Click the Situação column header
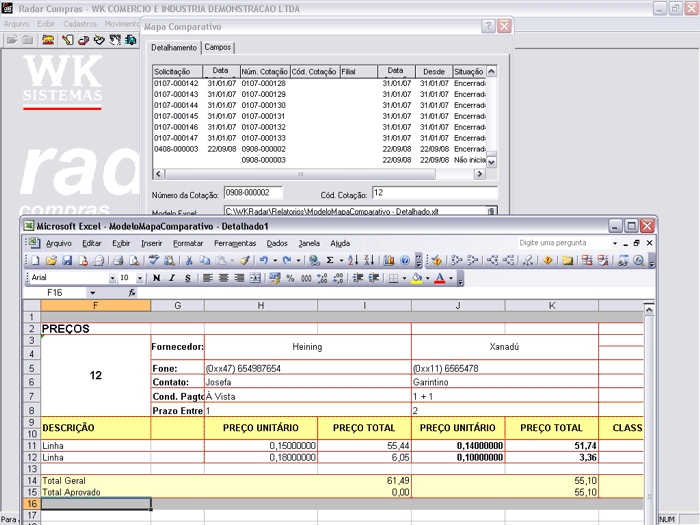 [468, 72]
